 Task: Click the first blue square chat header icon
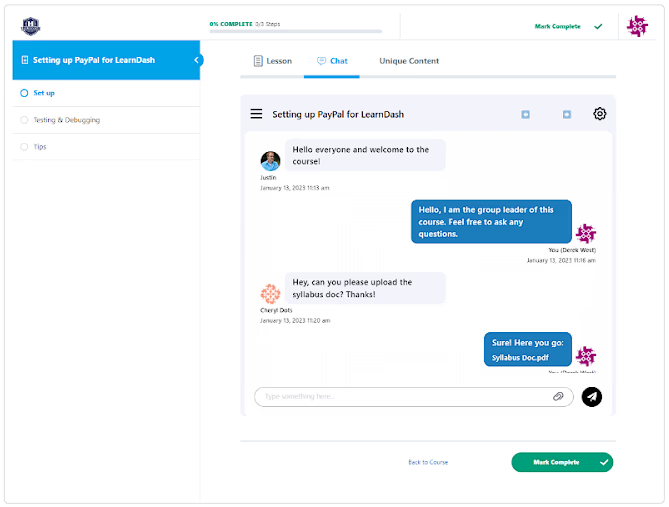526,114
